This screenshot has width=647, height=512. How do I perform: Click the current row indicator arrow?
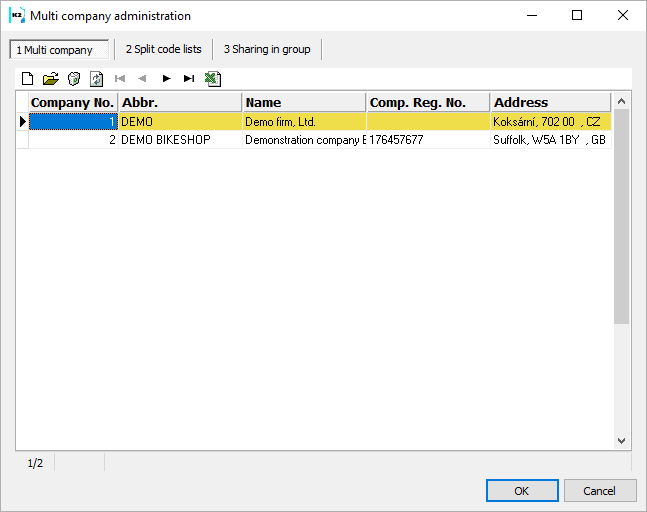[23, 122]
